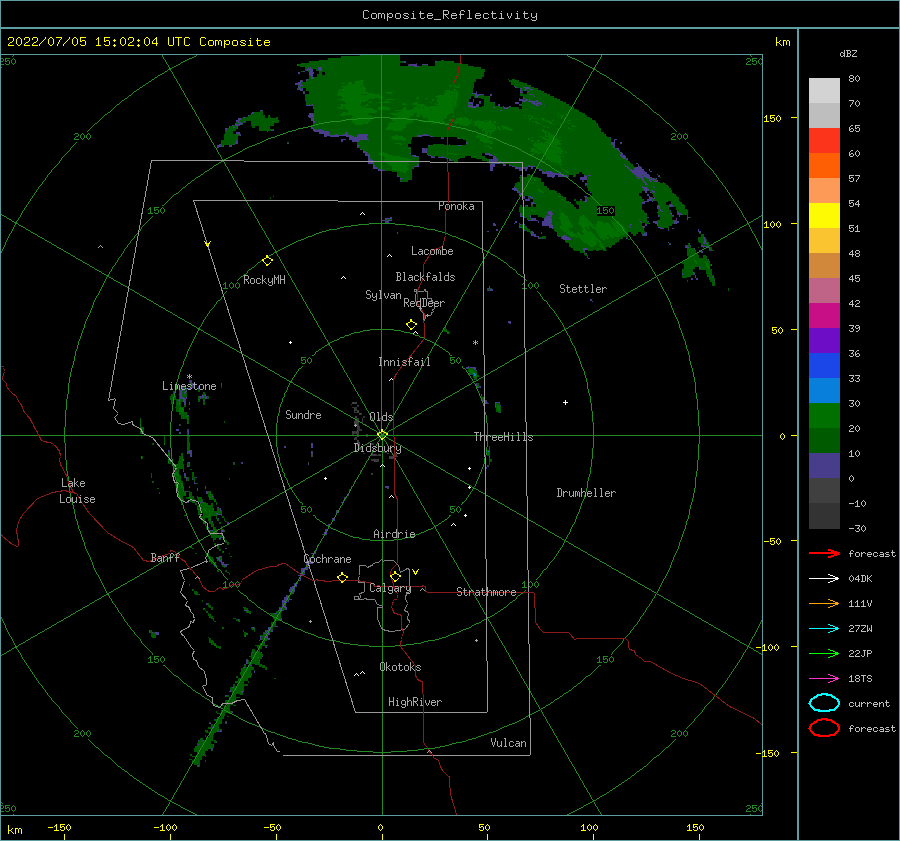
Task: Click the white 04DK arrow legend icon
Action: click(x=824, y=578)
